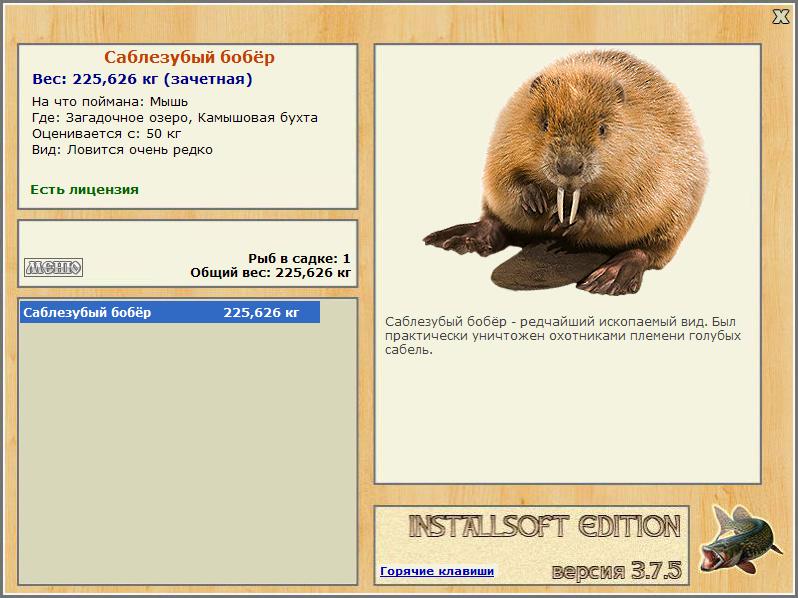Image resolution: width=798 pixels, height=598 pixels.
Task: Click the title Саблезубый бобёр heading
Action: (x=189, y=57)
